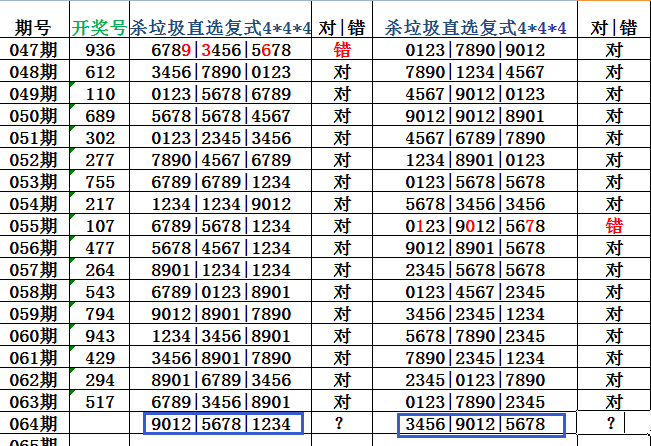Select cell 9012|9012|8901
651x446 pixels.
[475, 116]
